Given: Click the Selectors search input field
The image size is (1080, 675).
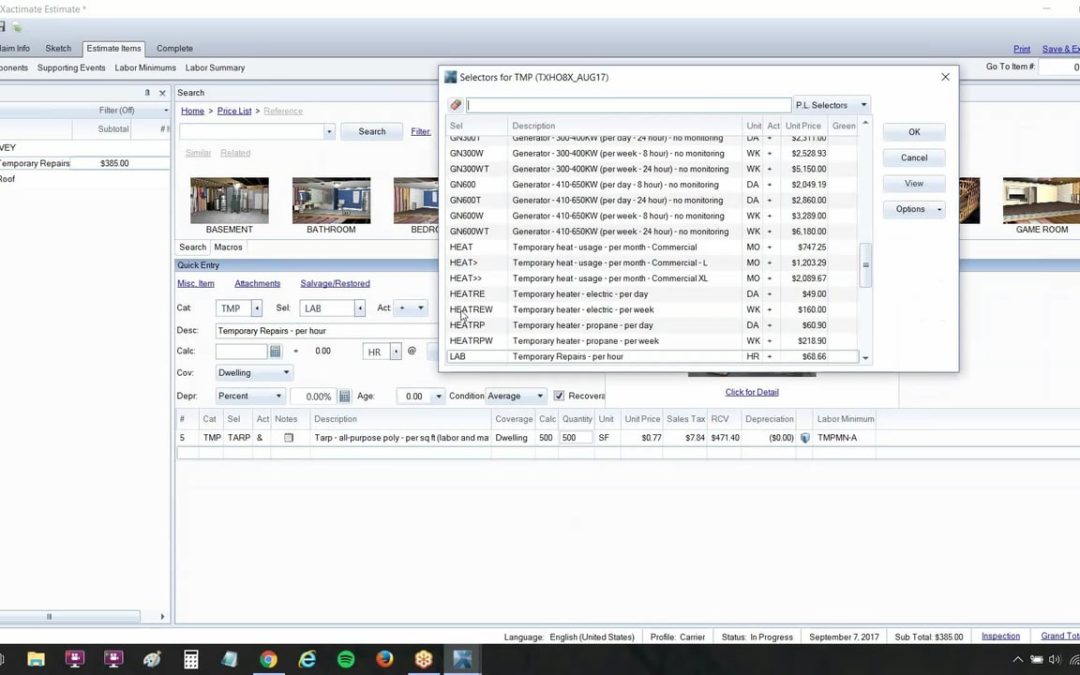Looking at the screenshot, I should [x=628, y=105].
